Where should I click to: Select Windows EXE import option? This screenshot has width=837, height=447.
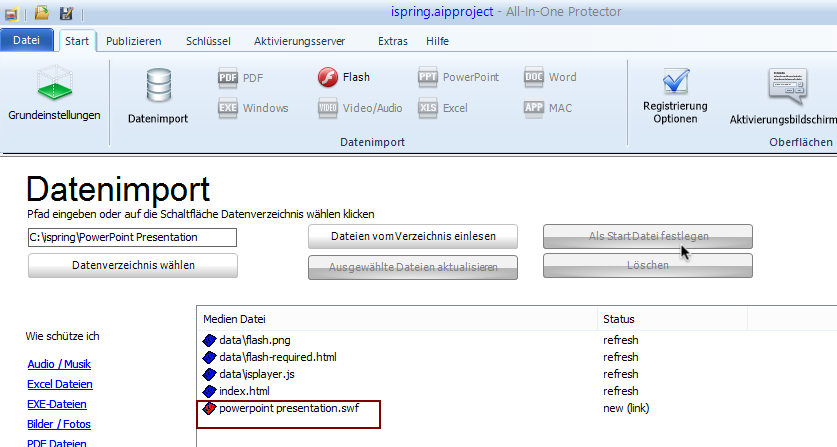coord(253,108)
